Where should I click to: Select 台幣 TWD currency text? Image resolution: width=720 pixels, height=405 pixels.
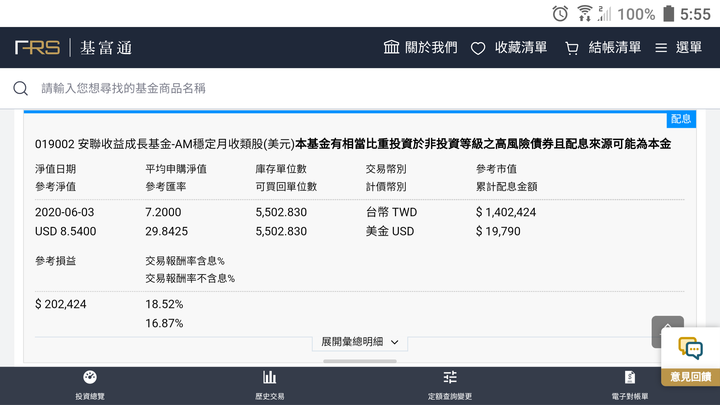coord(391,212)
